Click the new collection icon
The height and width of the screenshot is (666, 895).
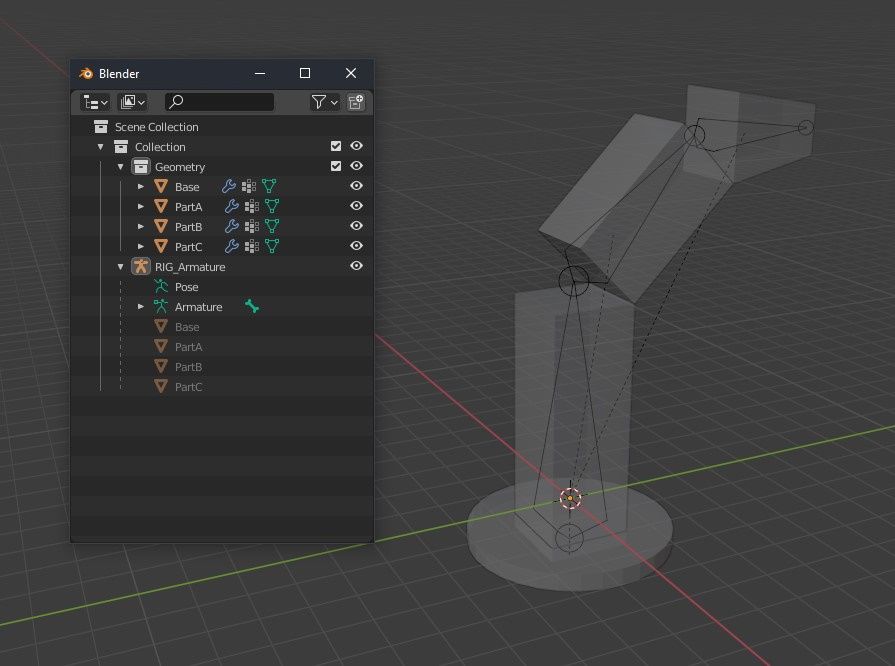point(356,102)
